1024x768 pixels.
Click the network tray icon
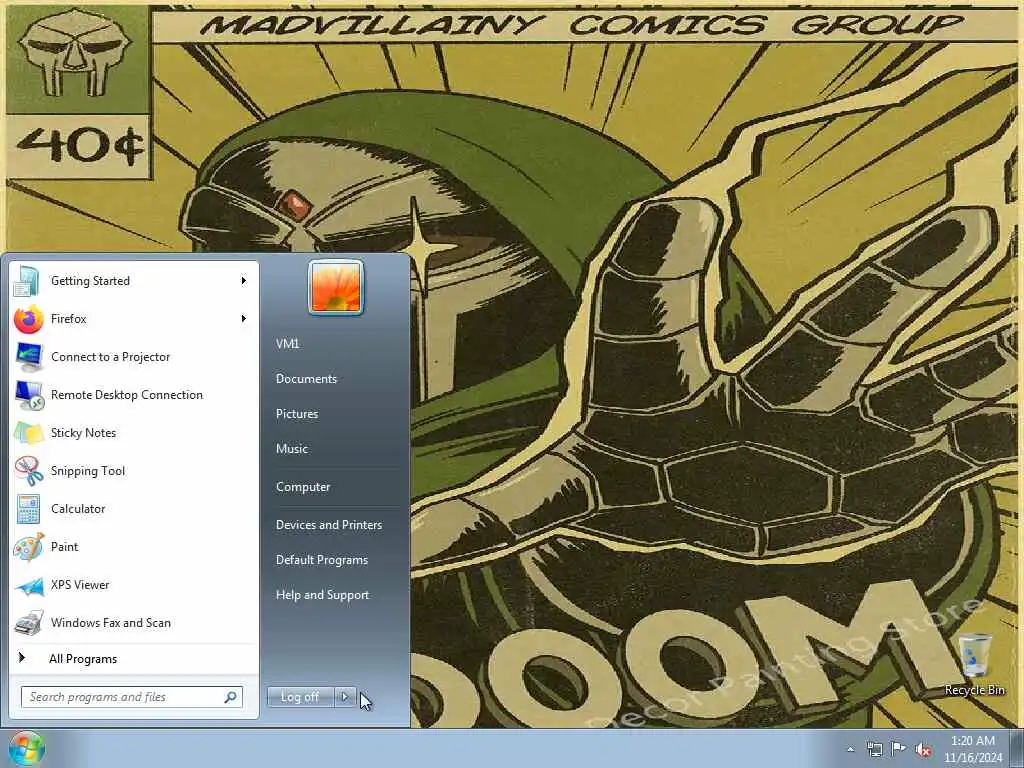pos(874,749)
